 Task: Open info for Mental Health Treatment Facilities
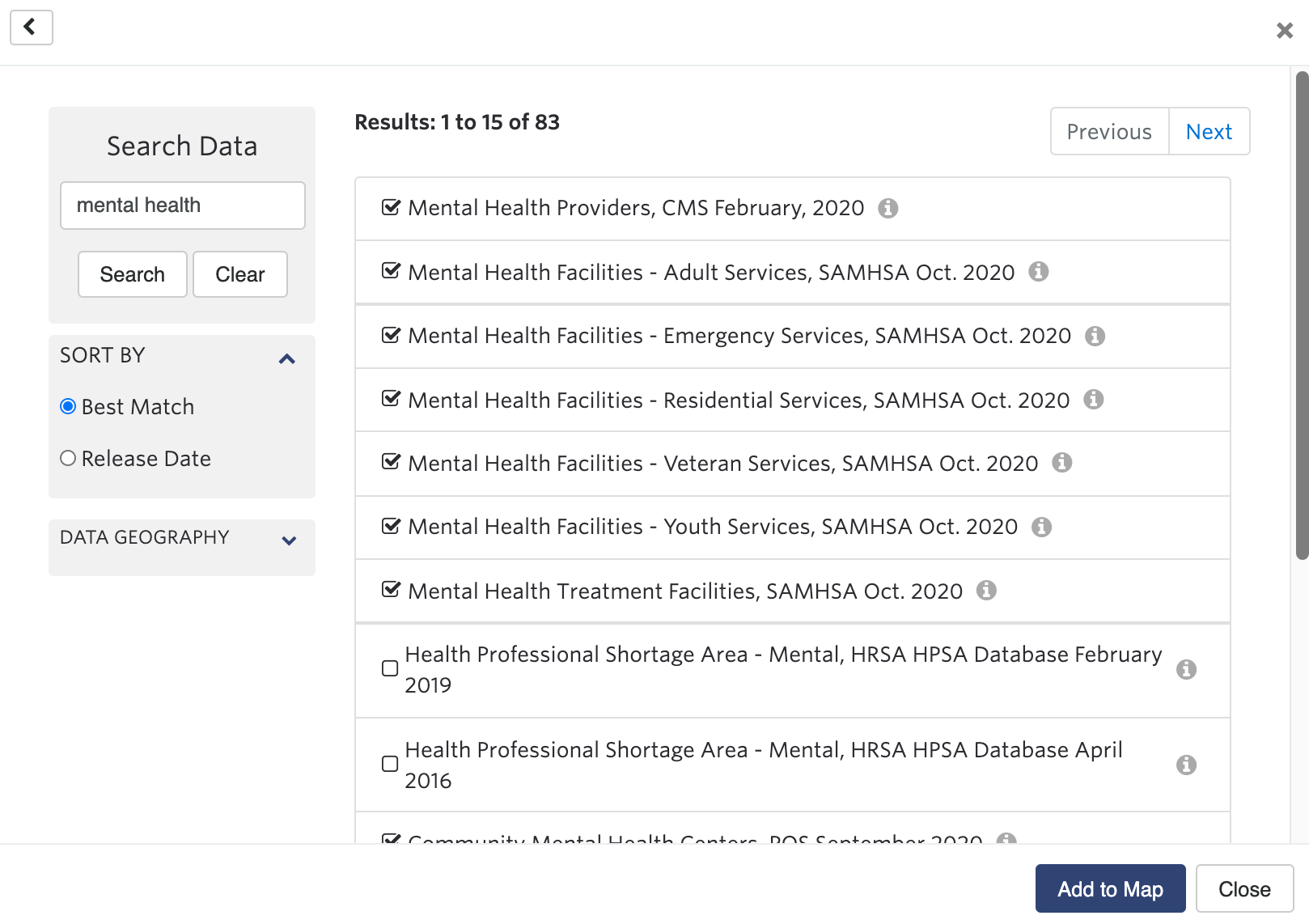pyautogui.click(x=986, y=590)
